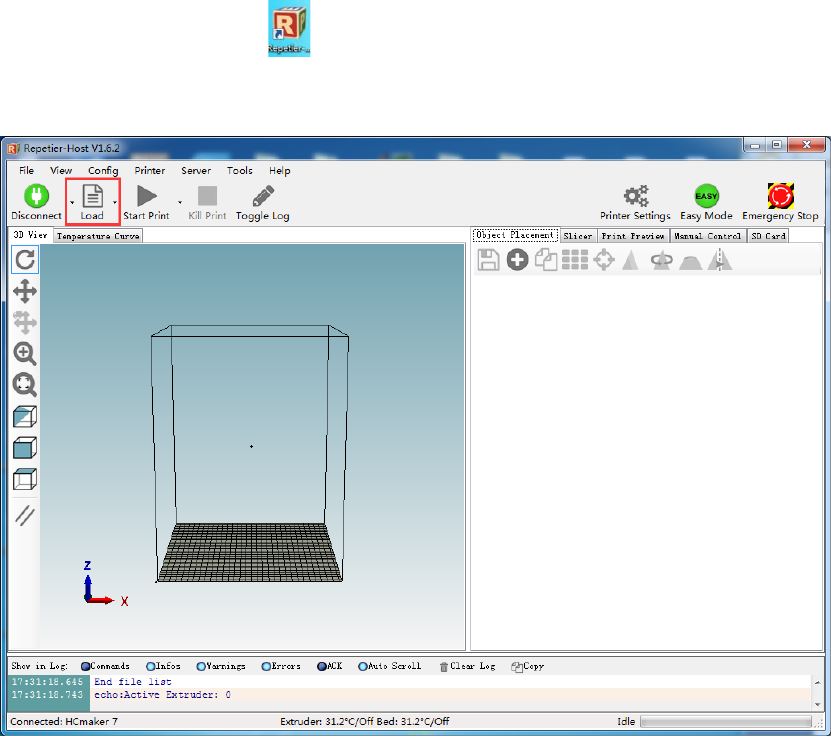Screen dimensions: 831x736
Task: Click 'Connected: HCmaker 7' status text
Action: (64, 722)
